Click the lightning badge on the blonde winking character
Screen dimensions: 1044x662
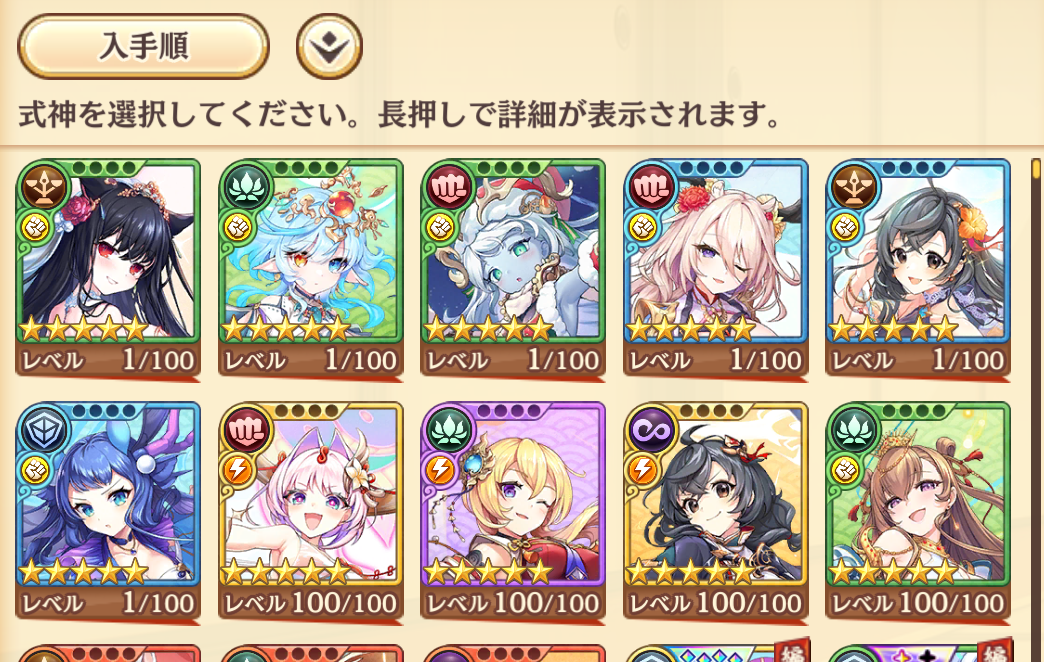[439, 470]
